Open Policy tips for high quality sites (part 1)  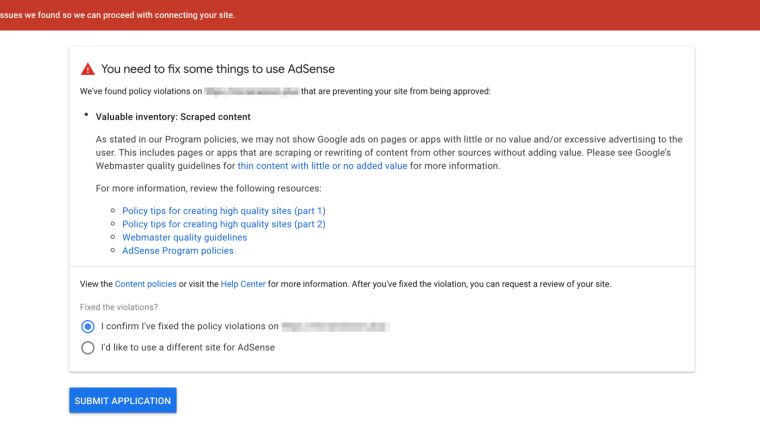(224, 211)
